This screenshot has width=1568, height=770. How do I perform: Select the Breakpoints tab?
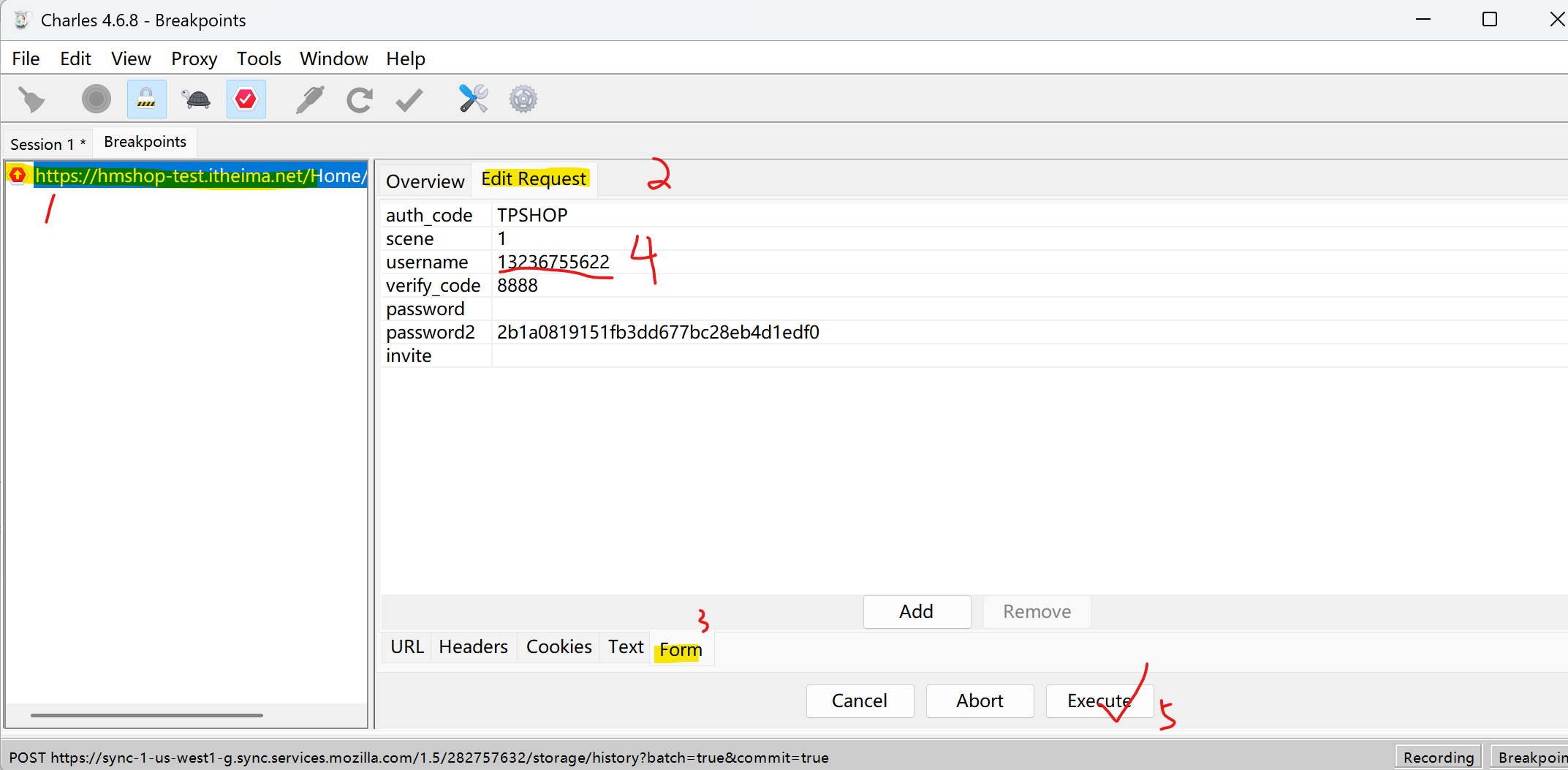[x=145, y=142]
